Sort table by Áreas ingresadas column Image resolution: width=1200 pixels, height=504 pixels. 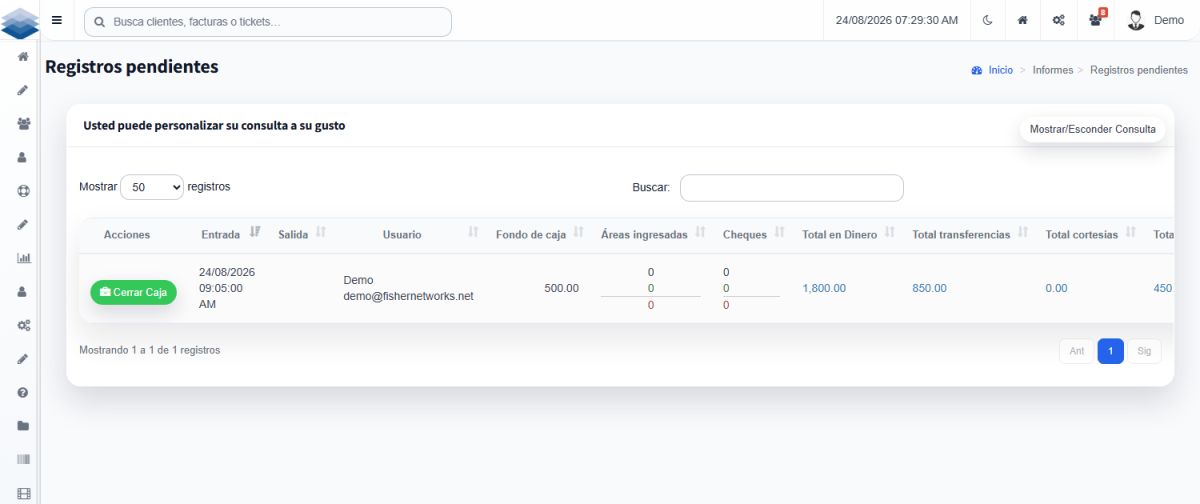[x=652, y=234]
